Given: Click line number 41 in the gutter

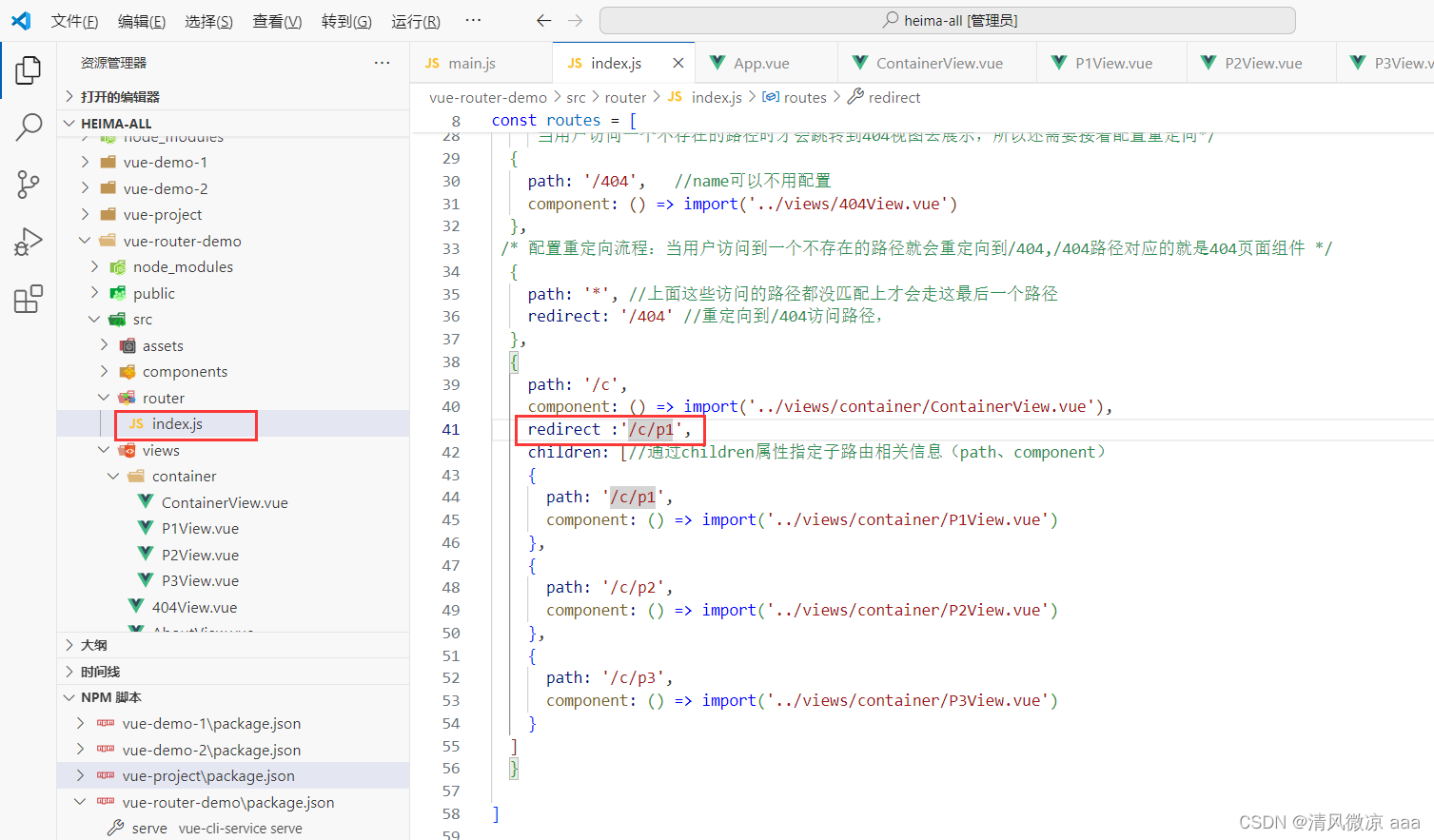Looking at the screenshot, I should [451, 429].
